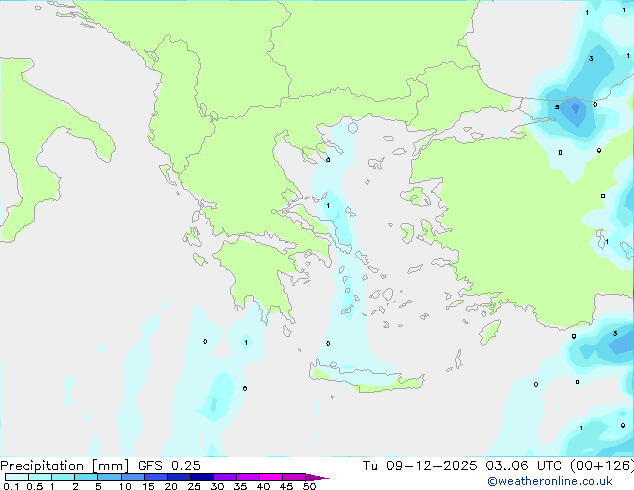Click the '50' legend scale label
The image size is (634, 490).
(309, 486)
